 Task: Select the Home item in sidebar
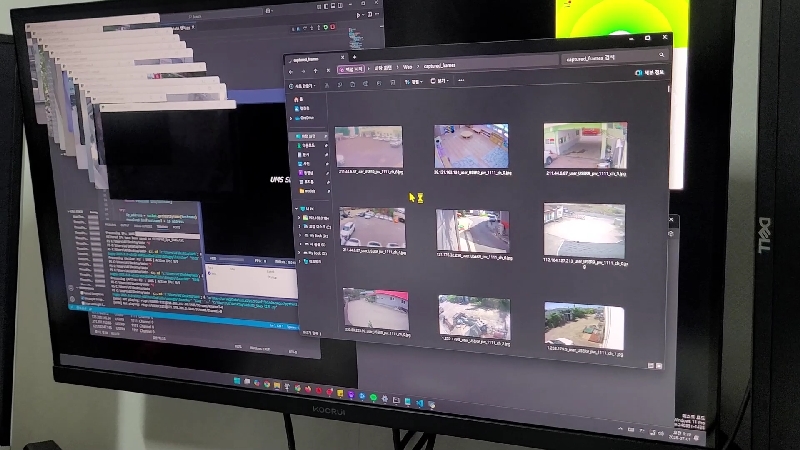303,99
